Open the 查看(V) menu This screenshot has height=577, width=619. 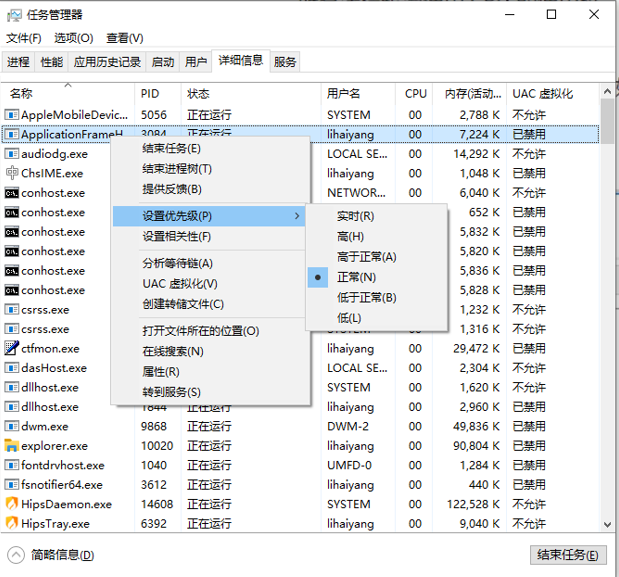pos(125,38)
